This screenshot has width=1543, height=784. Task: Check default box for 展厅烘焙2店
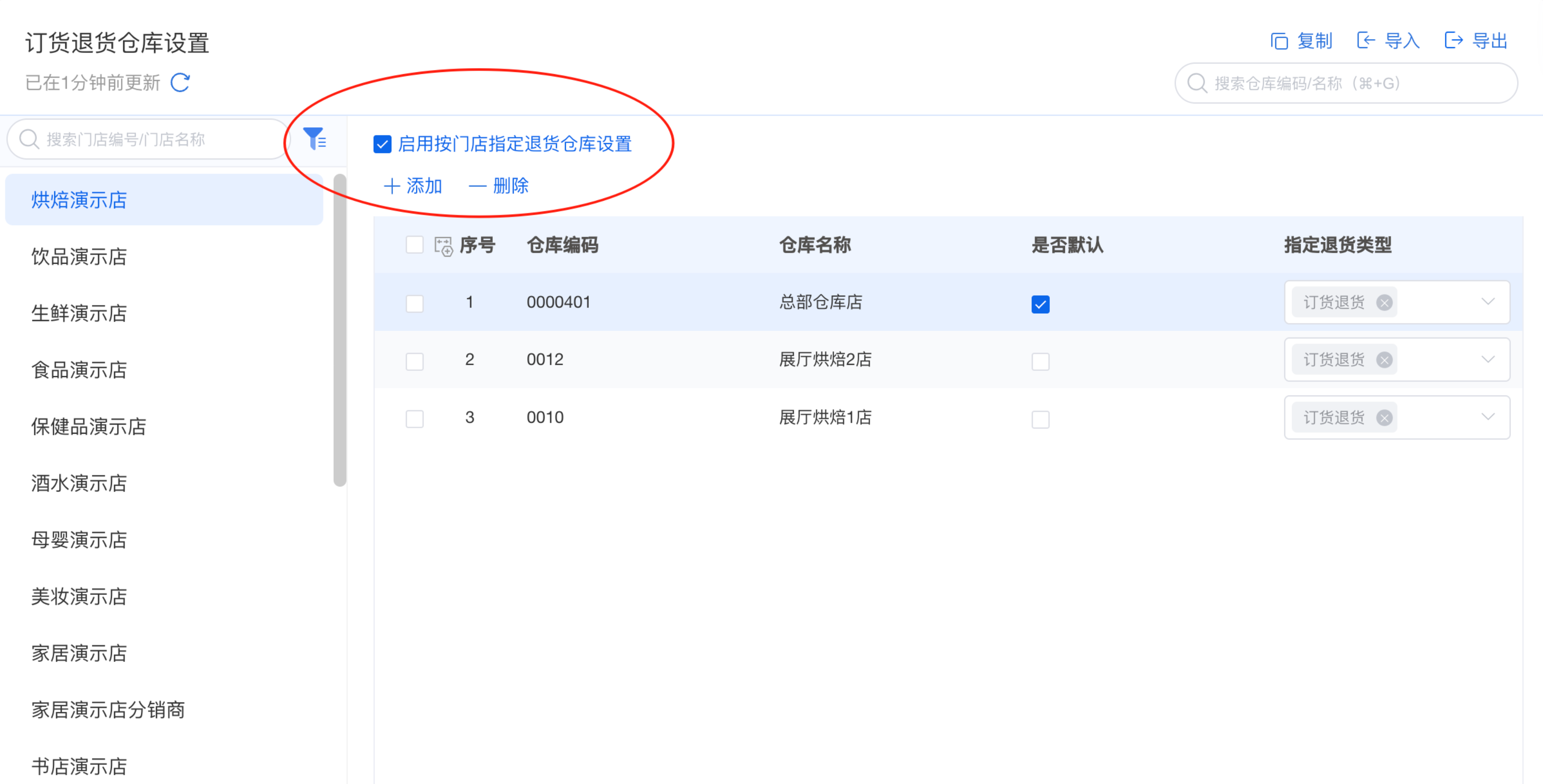1040,362
